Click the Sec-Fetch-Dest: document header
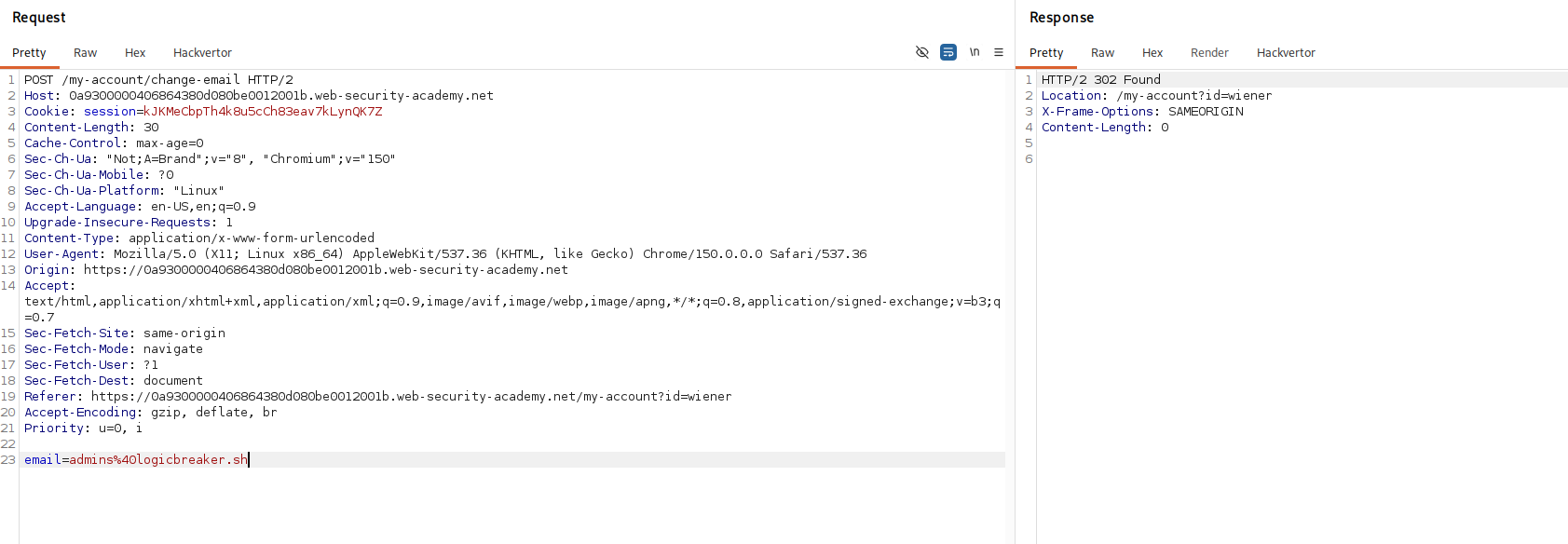The width and height of the screenshot is (1568, 544). pos(114,381)
